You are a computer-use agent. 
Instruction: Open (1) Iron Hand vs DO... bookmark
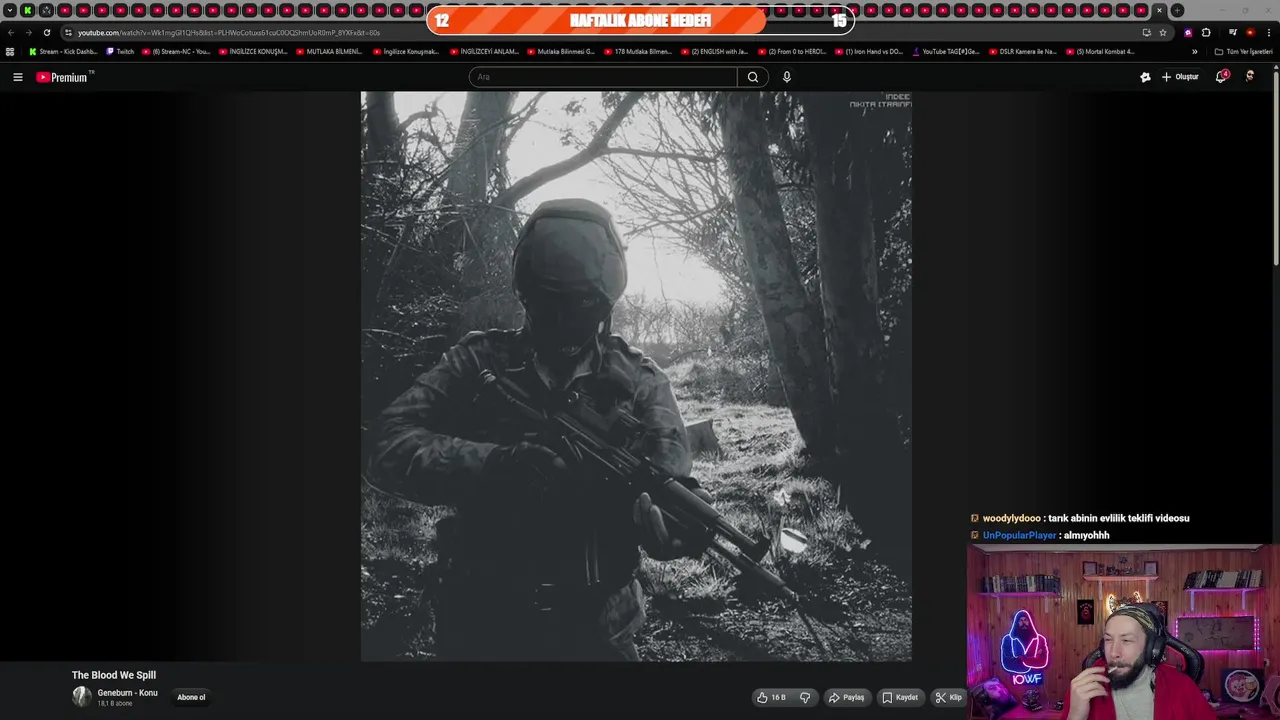(868, 51)
